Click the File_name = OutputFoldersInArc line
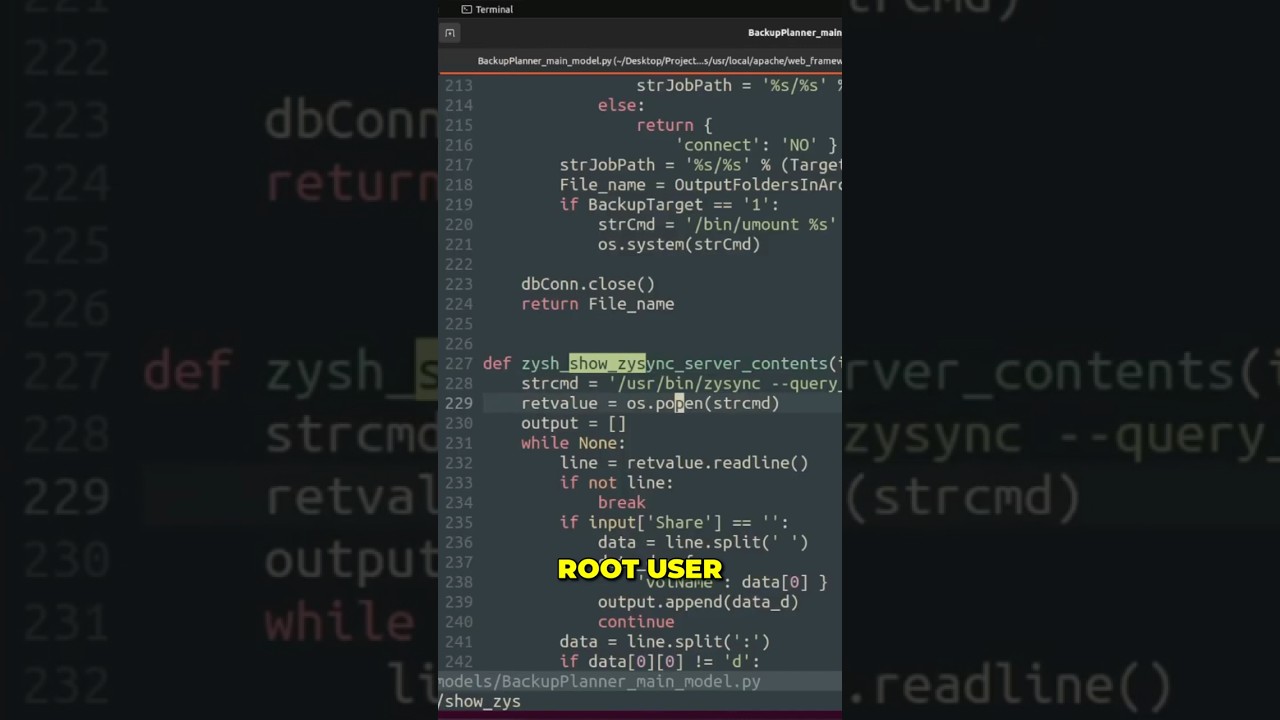 pyautogui.click(x=700, y=185)
